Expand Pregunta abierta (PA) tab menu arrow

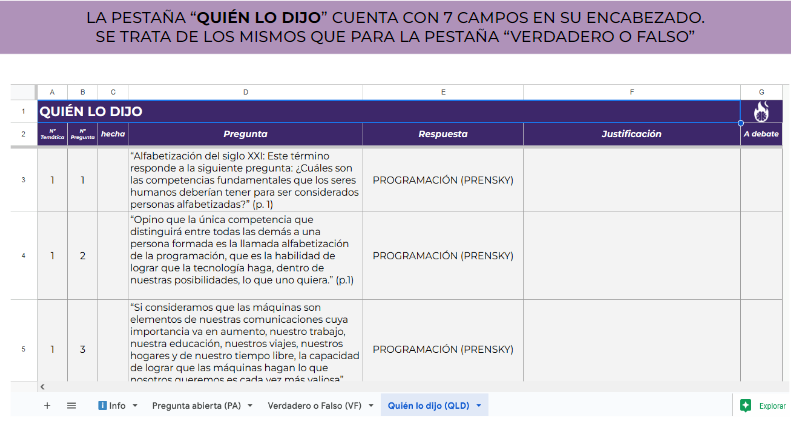coord(249,406)
